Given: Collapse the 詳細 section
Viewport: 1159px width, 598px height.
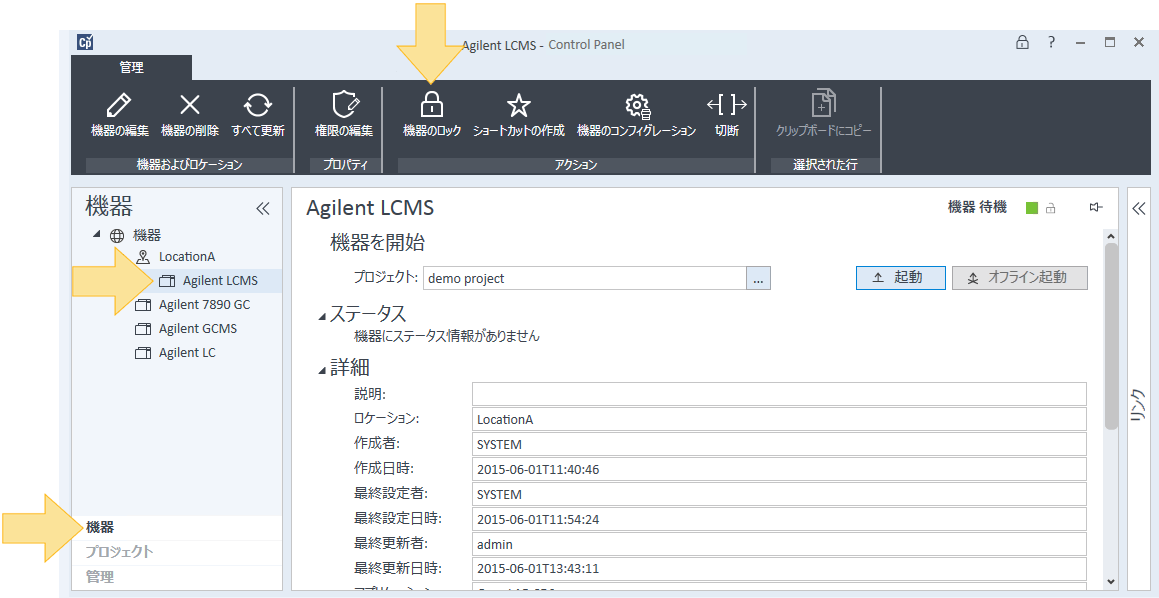Looking at the screenshot, I should click(322, 370).
